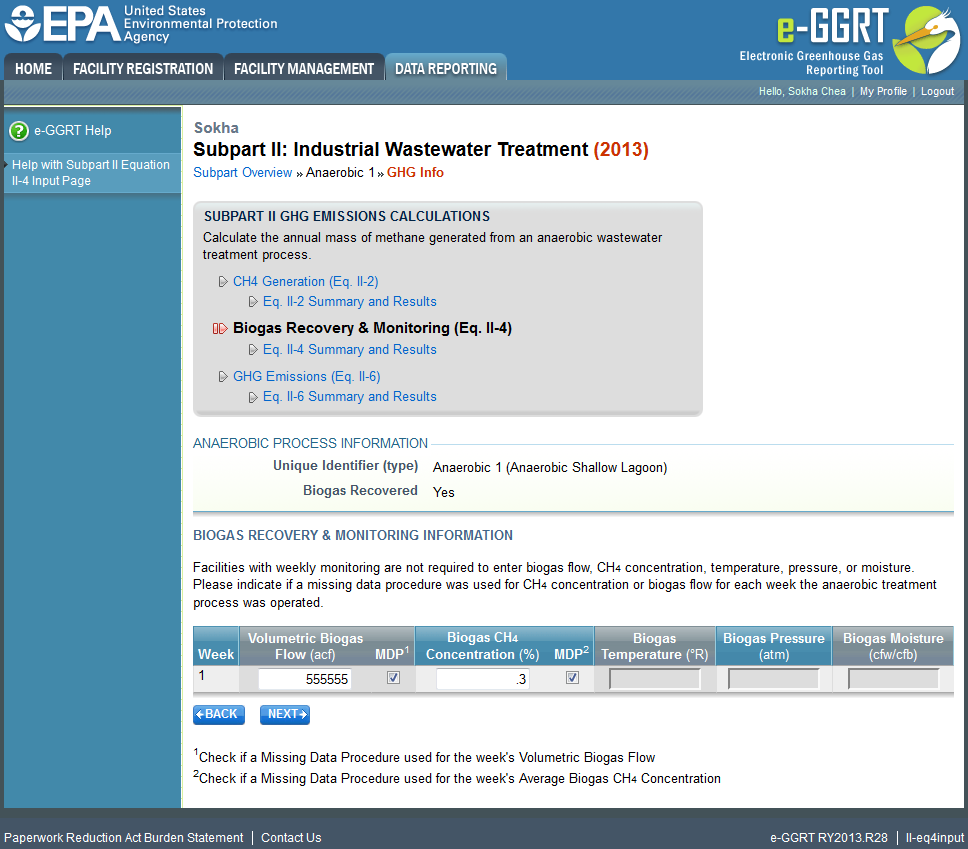Screen dimensions: 968x849
Task: Open Help with Subpart II Equation II-4 Input Page
Action: pyautogui.click(x=91, y=173)
